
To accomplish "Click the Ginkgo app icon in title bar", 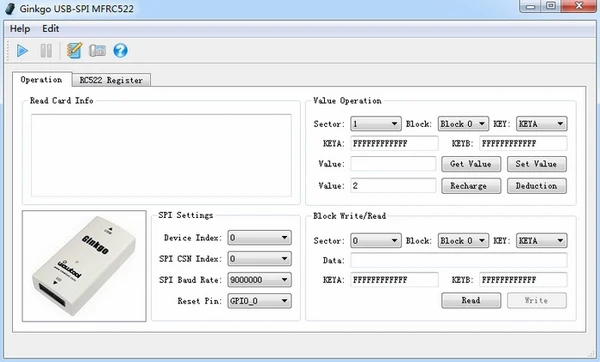I will pyautogui.click(x=11, y=8).
